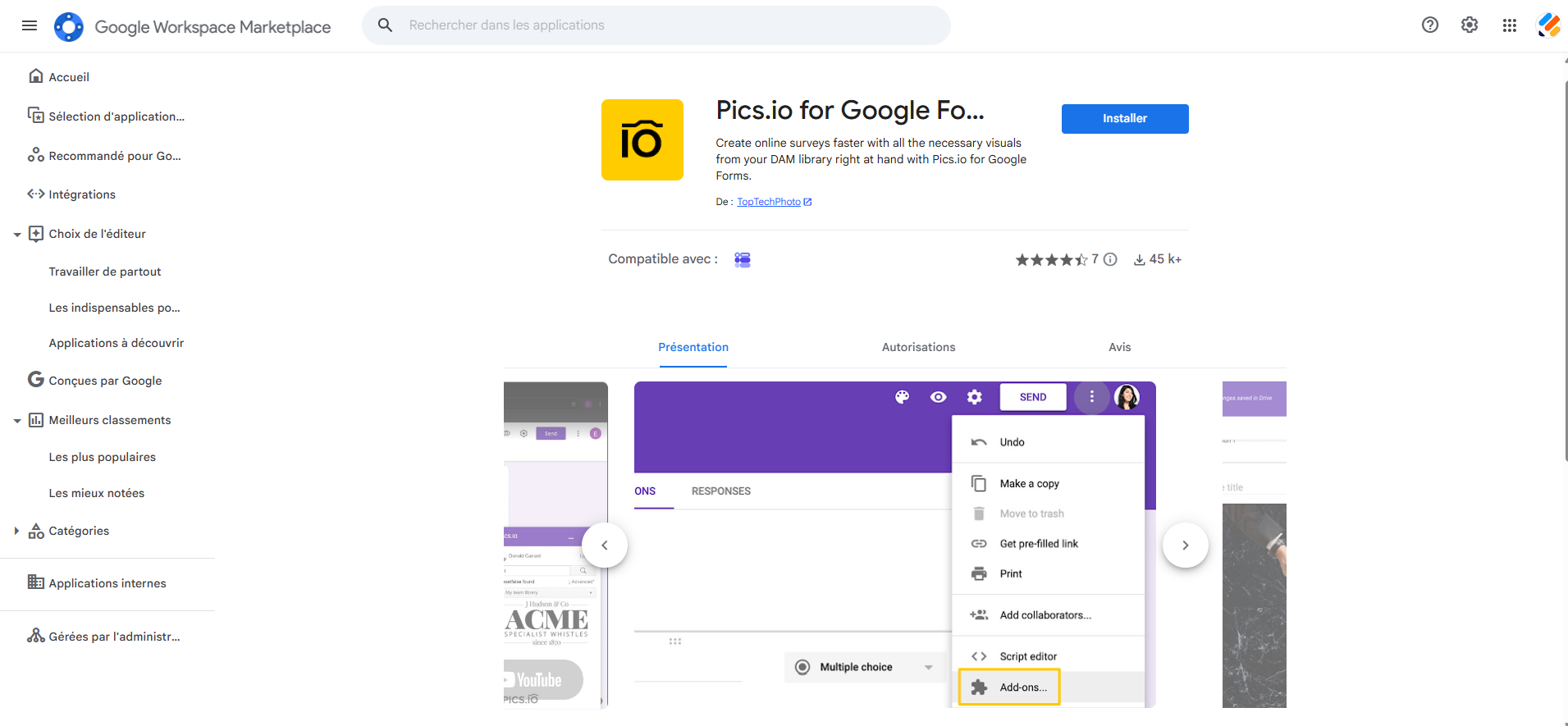Focus the Rechercher dans les applications field

click(656, 25)
